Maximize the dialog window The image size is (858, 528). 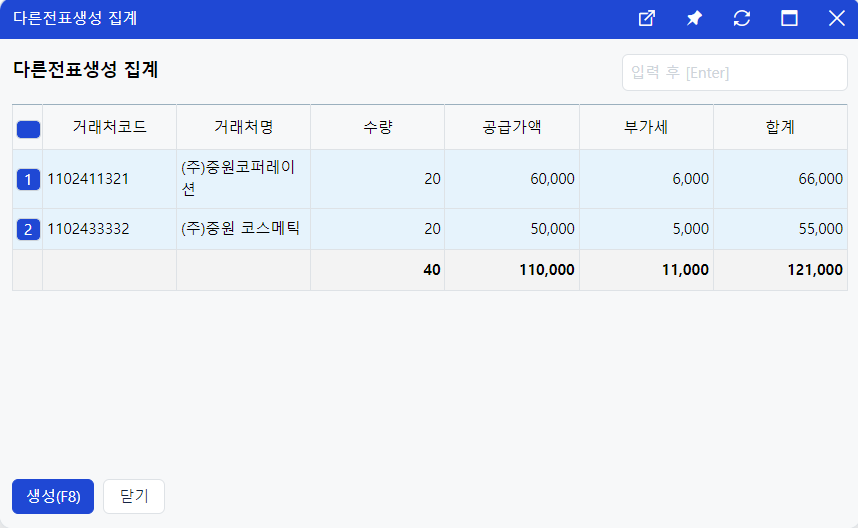789,19
